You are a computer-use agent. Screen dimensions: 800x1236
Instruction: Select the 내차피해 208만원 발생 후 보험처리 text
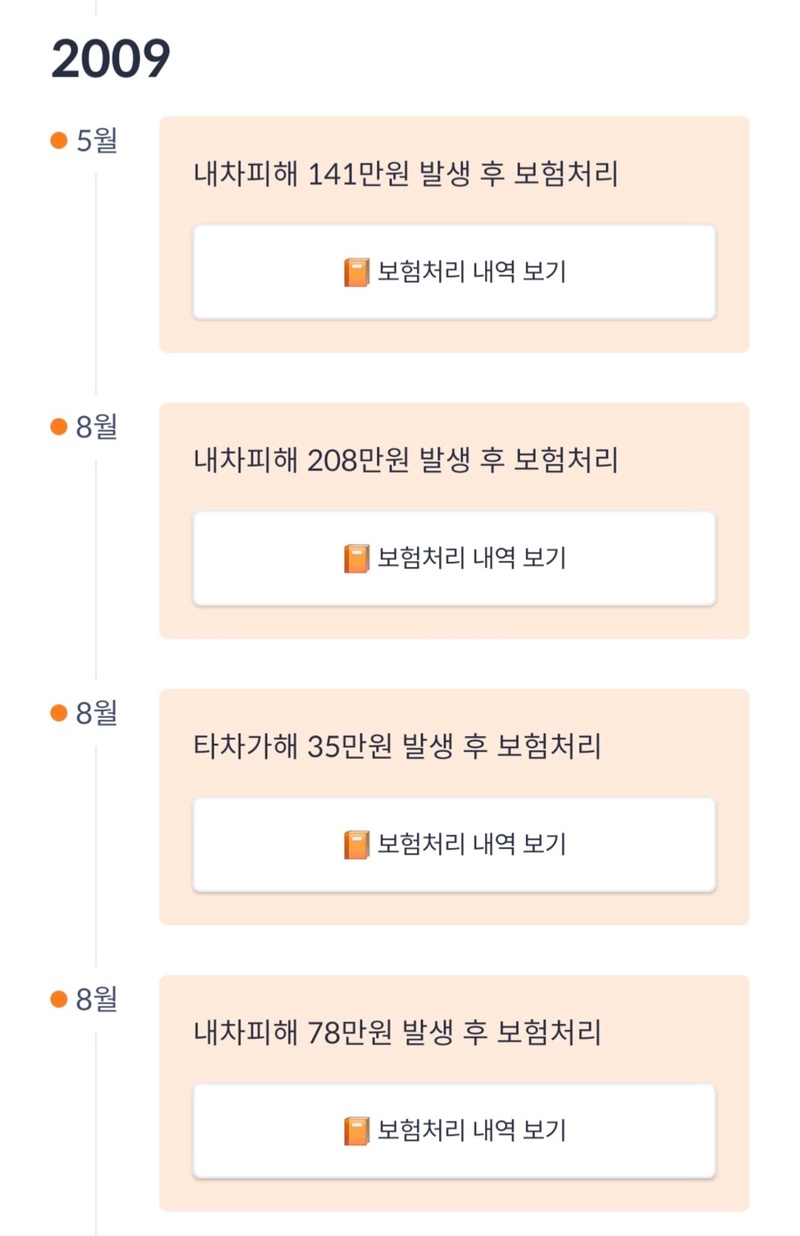406,460
